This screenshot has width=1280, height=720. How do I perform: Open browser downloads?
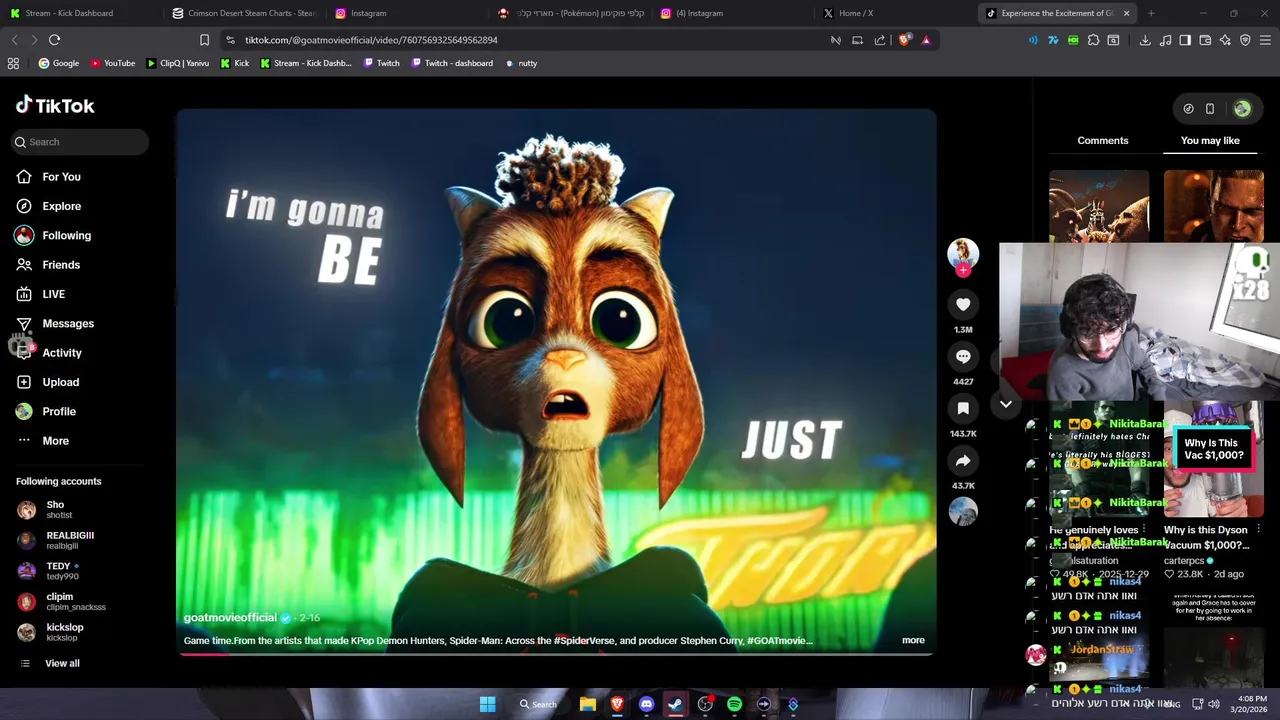click(1145, 40)
